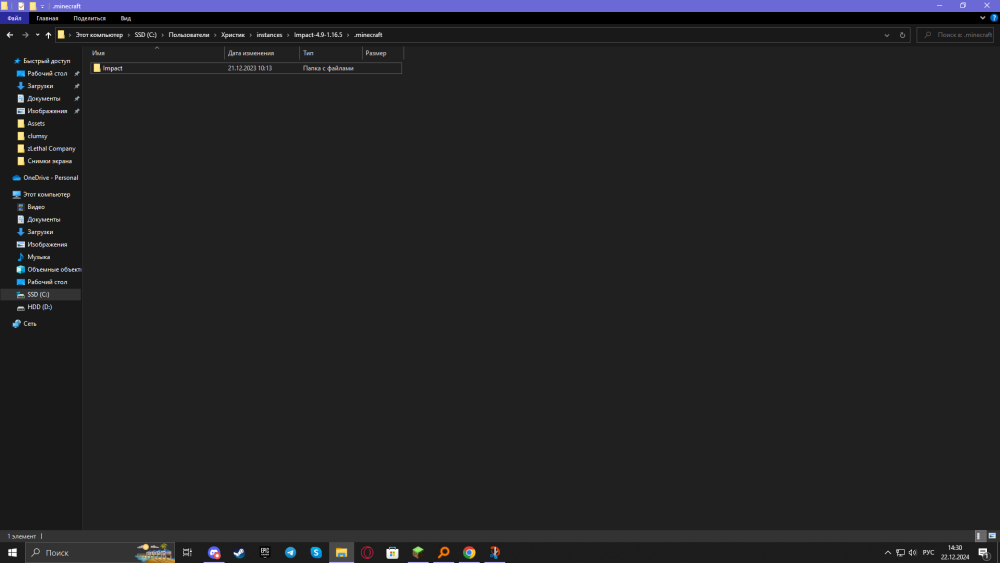Screen dimensions: 1000x563
Task: Click New folder icon in quick access toolbar
Action: pos(33,6)
